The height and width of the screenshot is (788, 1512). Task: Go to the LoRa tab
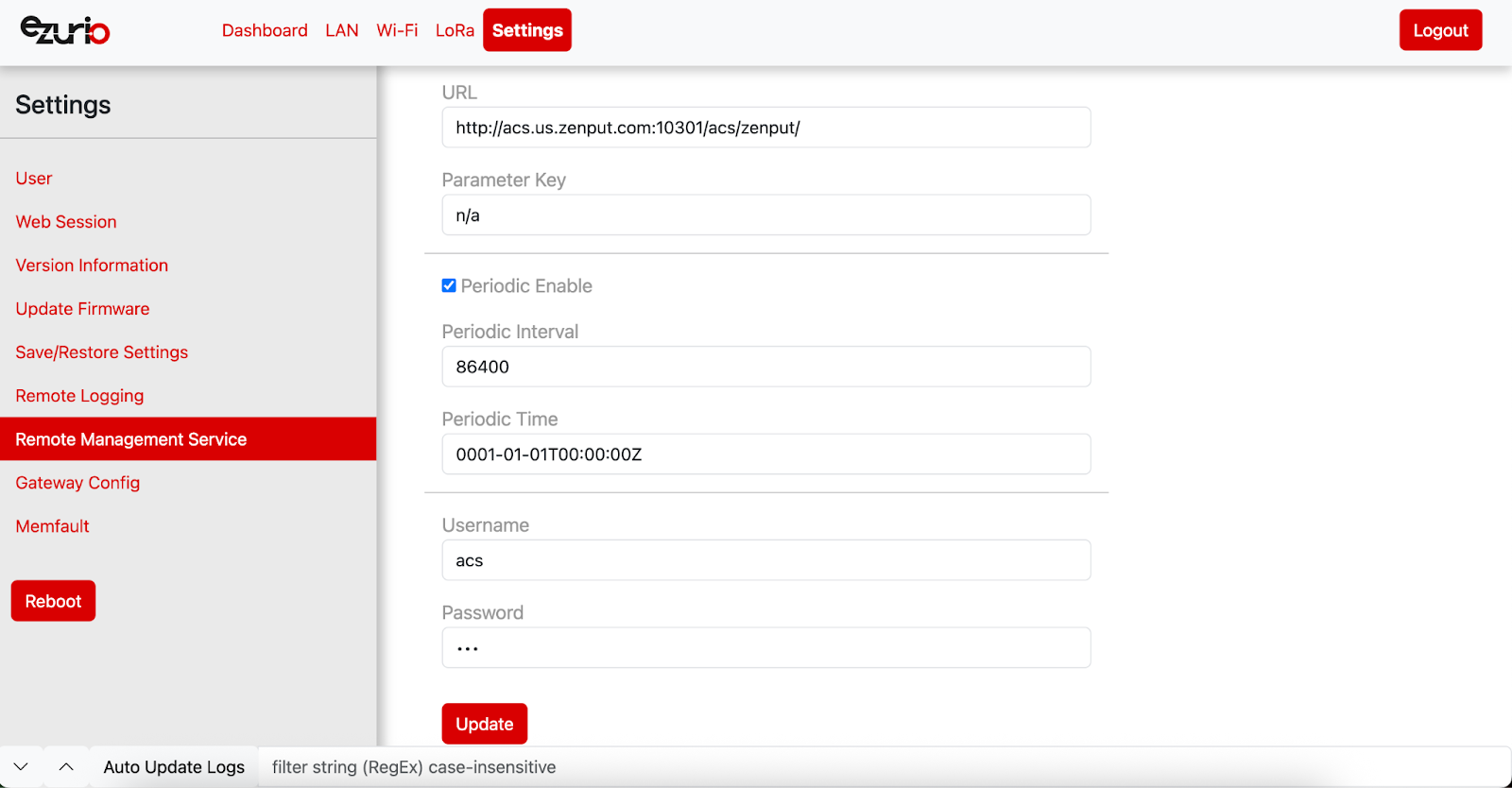tap(455, 30)
